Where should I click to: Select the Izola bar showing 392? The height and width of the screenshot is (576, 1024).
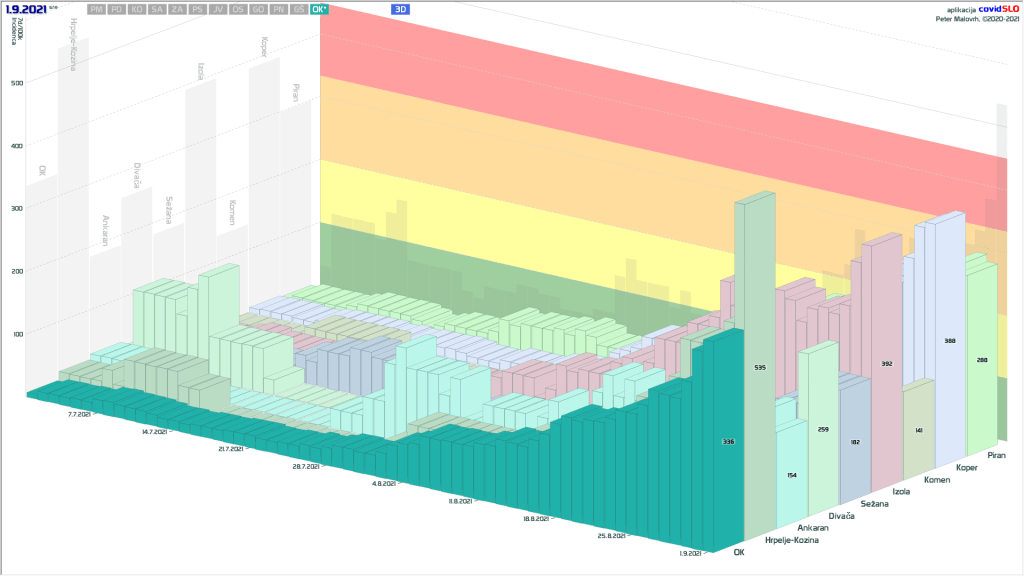(x=886, y=363)
